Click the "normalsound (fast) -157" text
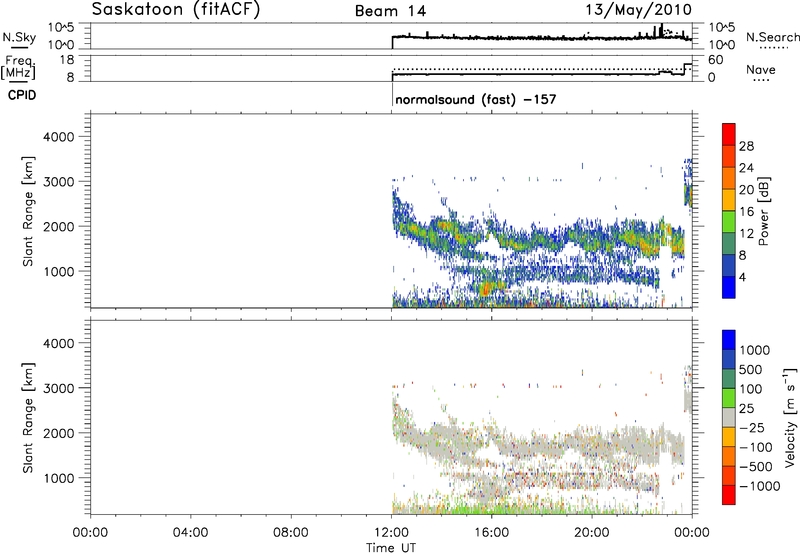This screenshot has height=554, width=800. pos(476,99)
